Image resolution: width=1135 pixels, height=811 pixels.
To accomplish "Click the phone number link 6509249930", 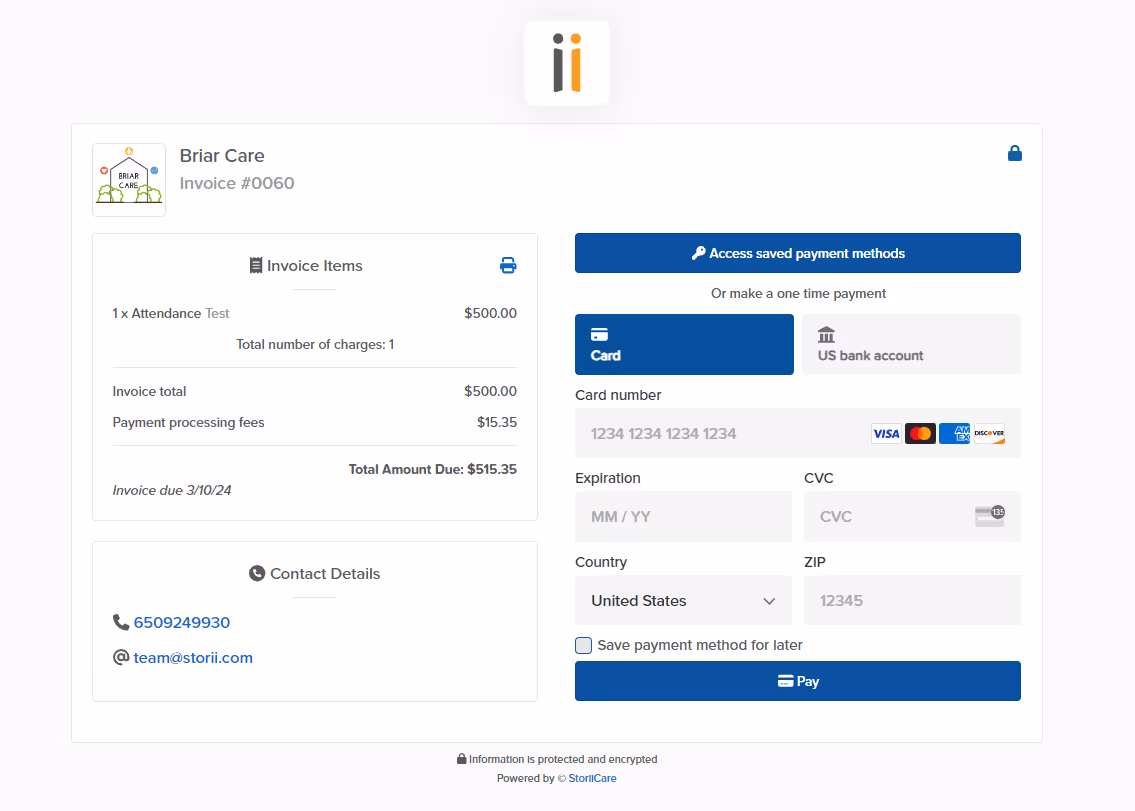I will pos(182,623).
